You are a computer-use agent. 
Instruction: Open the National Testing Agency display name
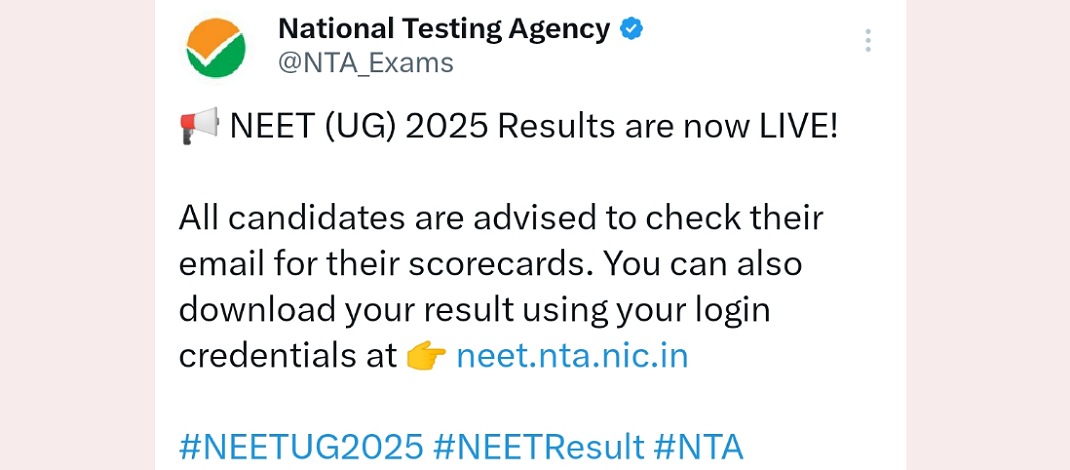443,29
